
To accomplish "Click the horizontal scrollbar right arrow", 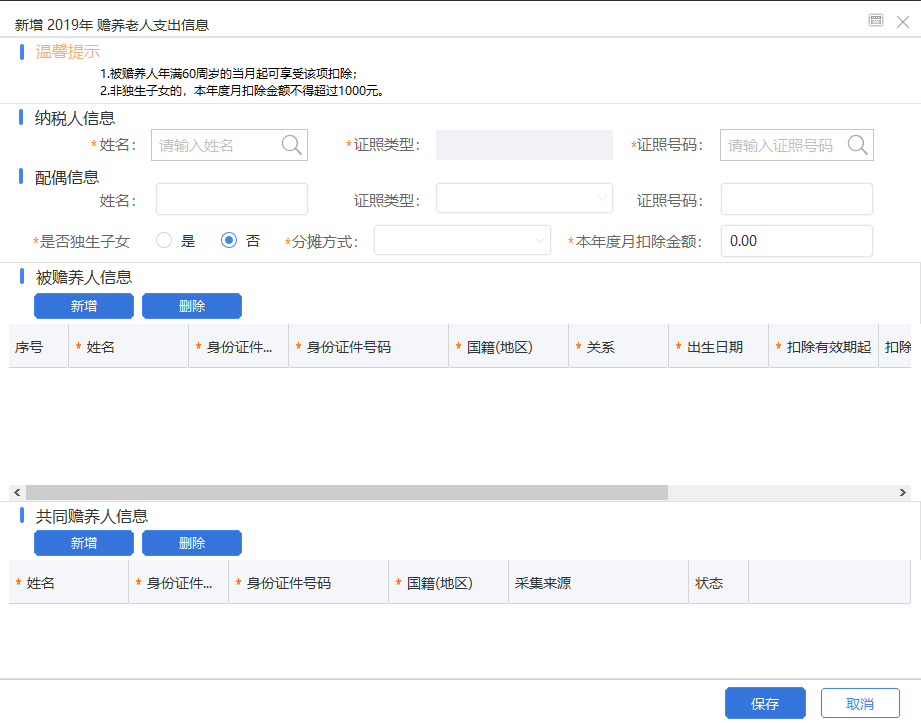I will pyautogui.click(x=903, y=492).
